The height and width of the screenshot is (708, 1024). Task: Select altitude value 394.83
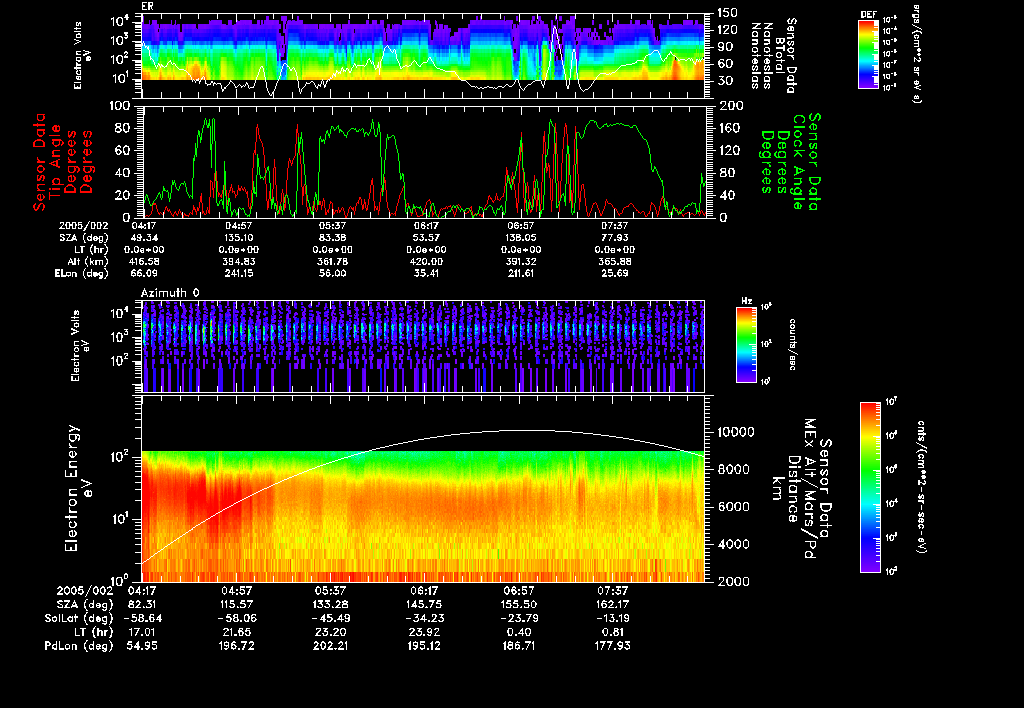238,261
